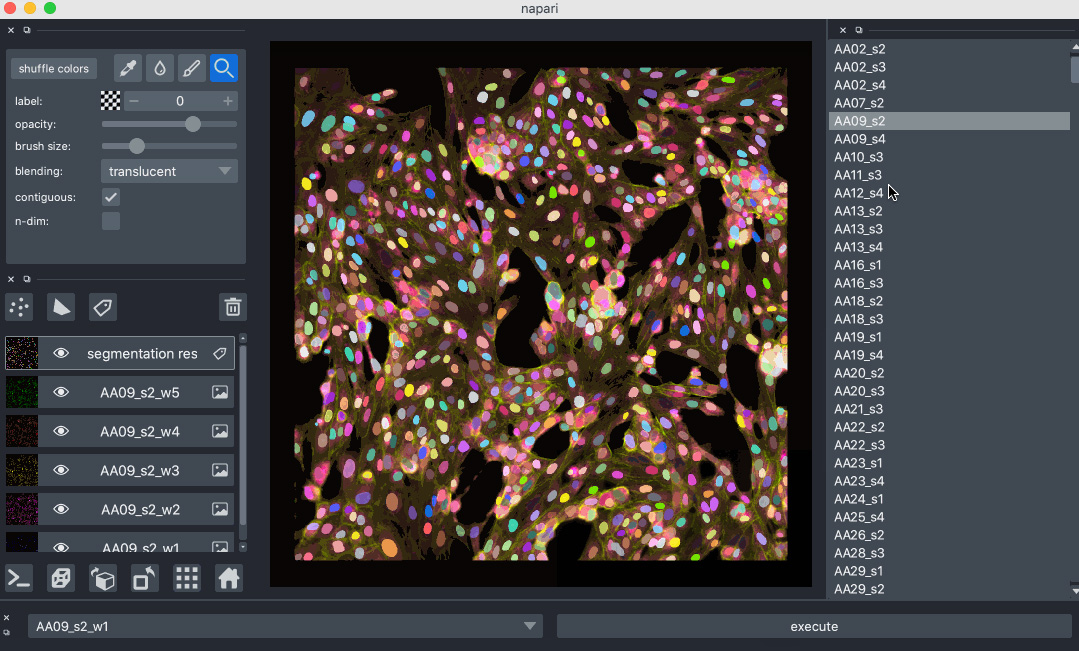The width and height of the screenshot is (1079, 651).
Task: Open the blending dropdown
Action: (x=168, y=171)
